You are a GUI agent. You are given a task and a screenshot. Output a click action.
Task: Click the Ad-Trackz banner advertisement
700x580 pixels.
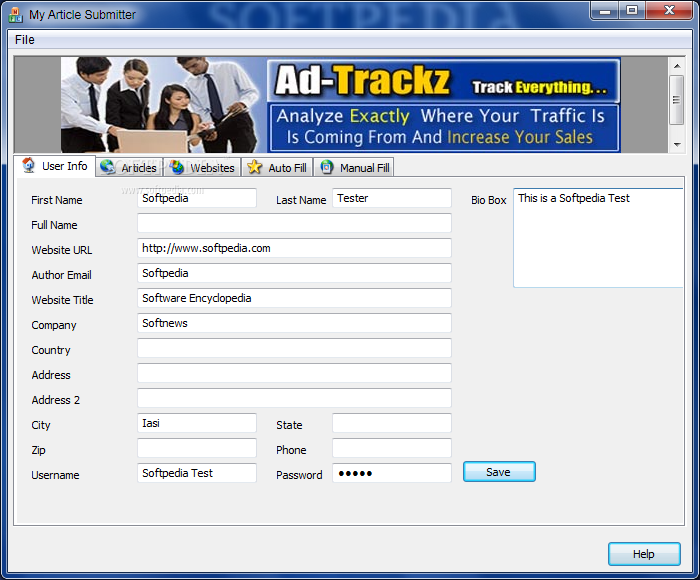point(341,105)
